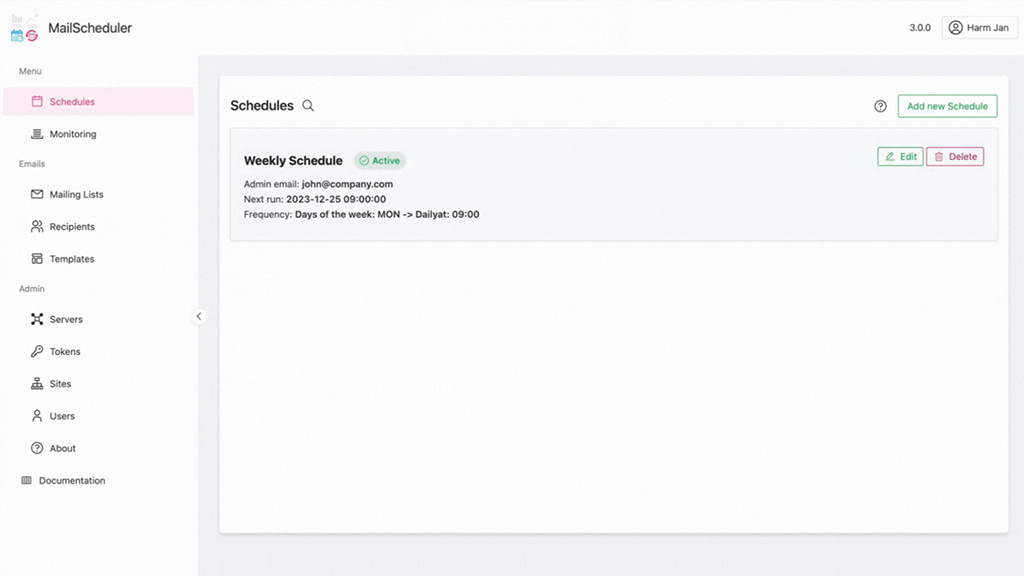The image size is (1024, 576).
Task: Open the Harm Jan user menu
Action: tap(979, 27)
